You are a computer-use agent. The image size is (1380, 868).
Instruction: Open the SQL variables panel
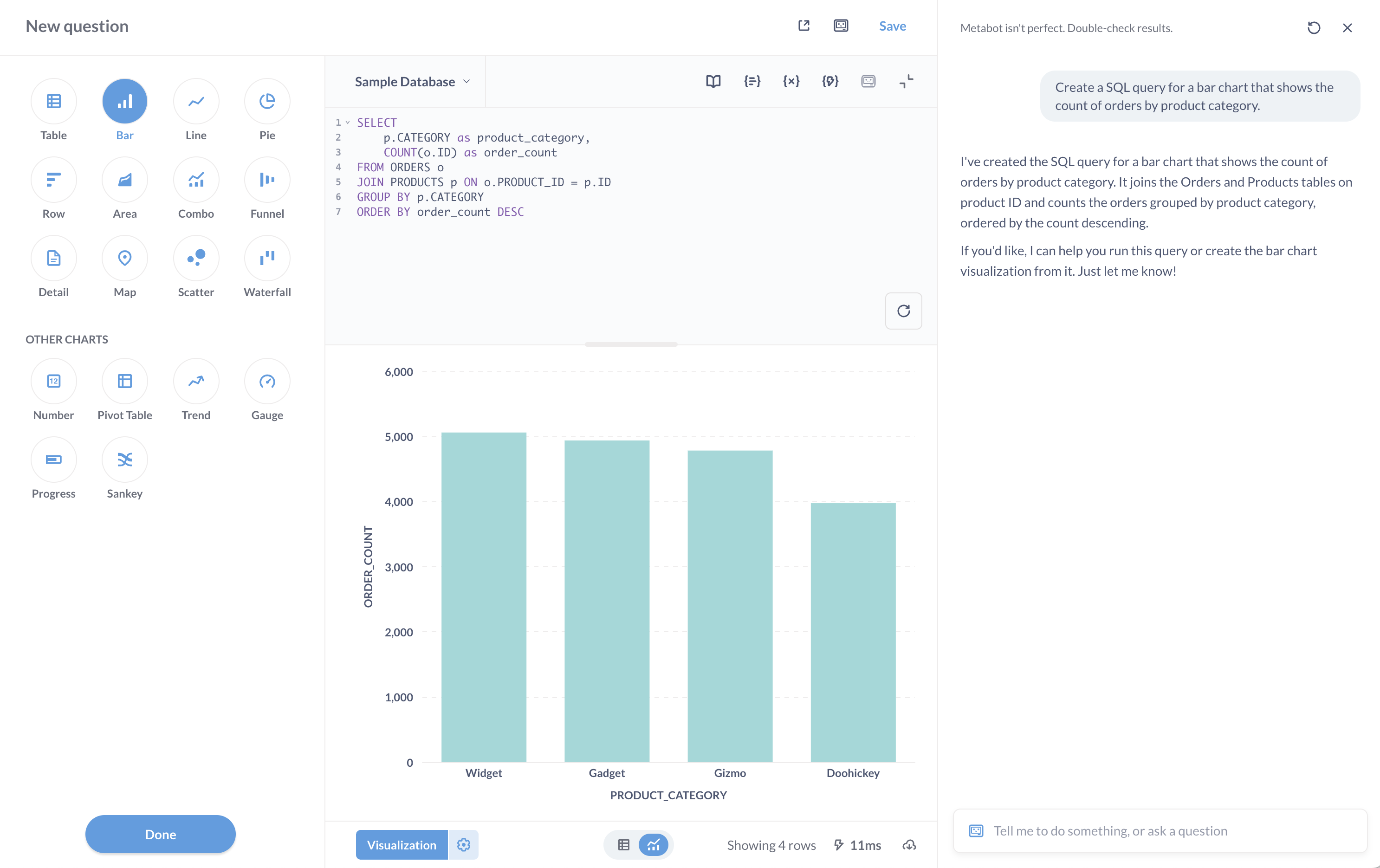point(791,81)
